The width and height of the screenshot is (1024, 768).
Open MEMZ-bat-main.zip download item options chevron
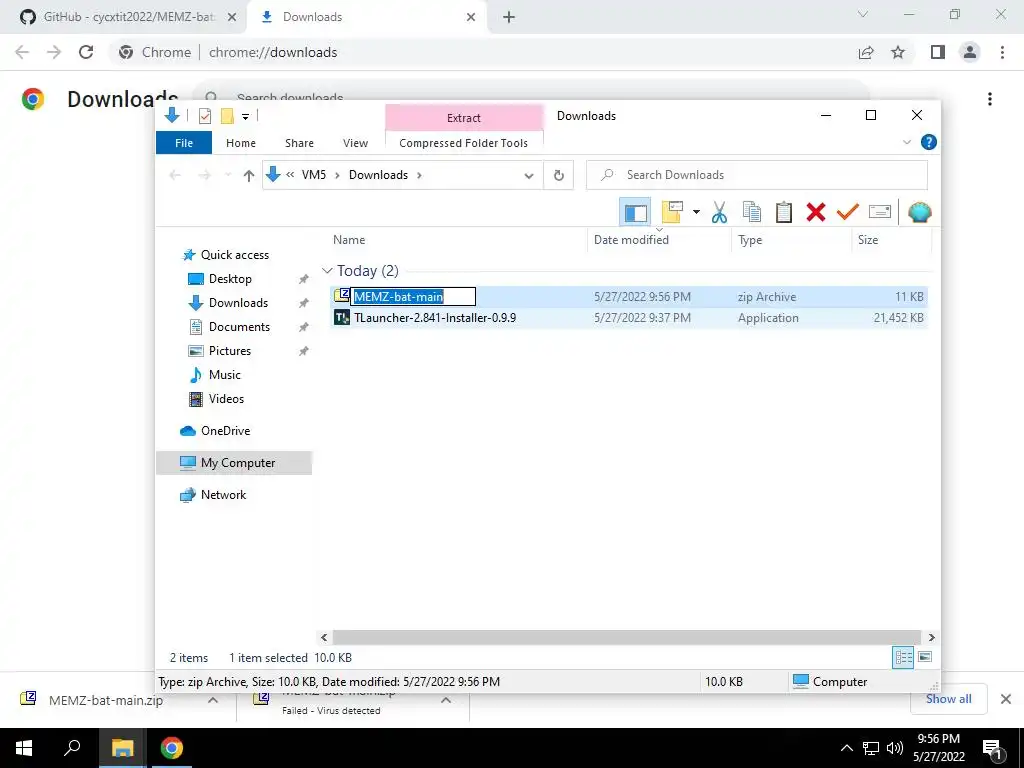(213, 700)
